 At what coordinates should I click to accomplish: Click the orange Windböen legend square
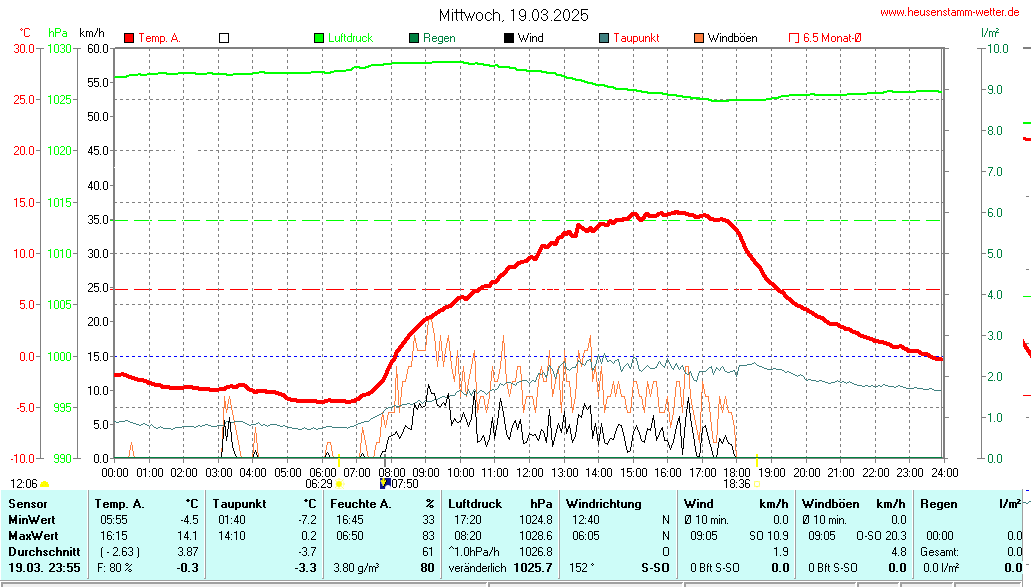(x=699, y=38)
